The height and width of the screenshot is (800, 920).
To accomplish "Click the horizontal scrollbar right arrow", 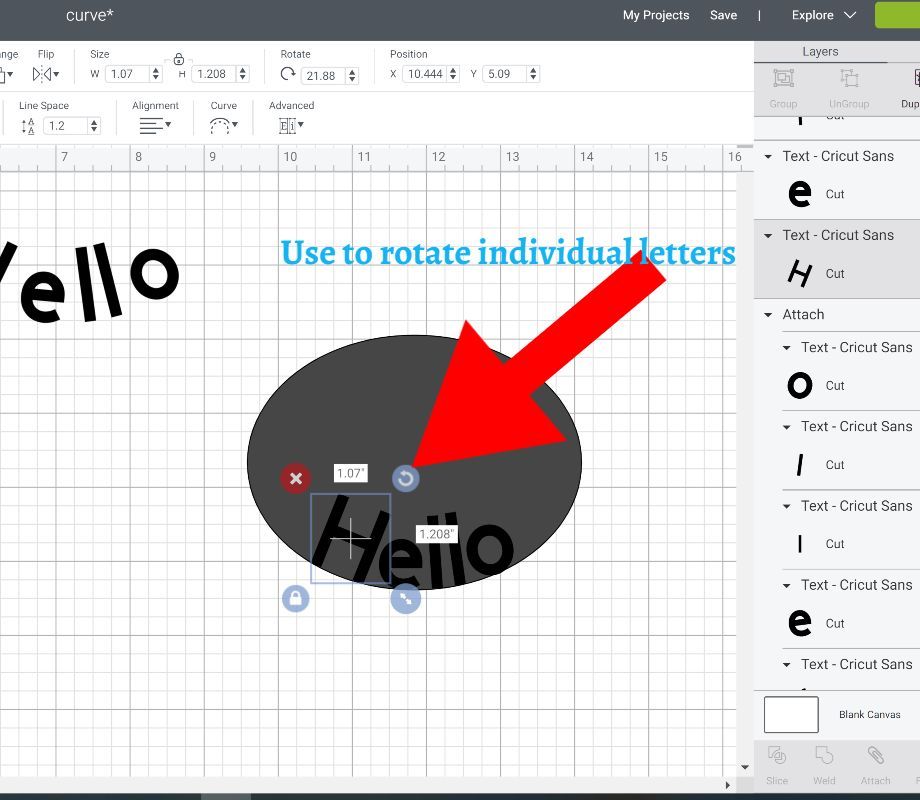I will (728, 785).
